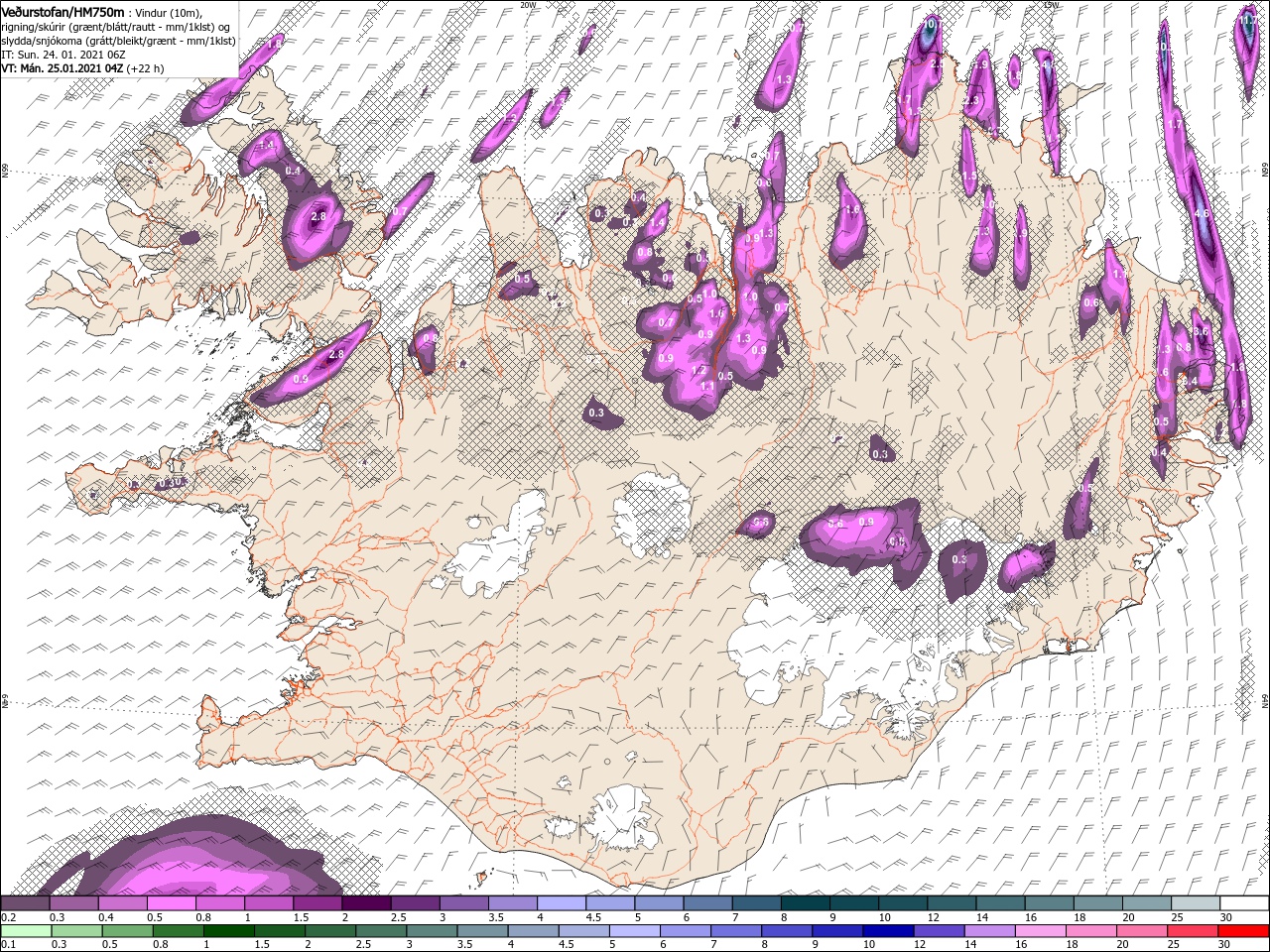The image size is (1270, 952).
Task: Select the '0.4' legend value label
Action: (106, 917)
